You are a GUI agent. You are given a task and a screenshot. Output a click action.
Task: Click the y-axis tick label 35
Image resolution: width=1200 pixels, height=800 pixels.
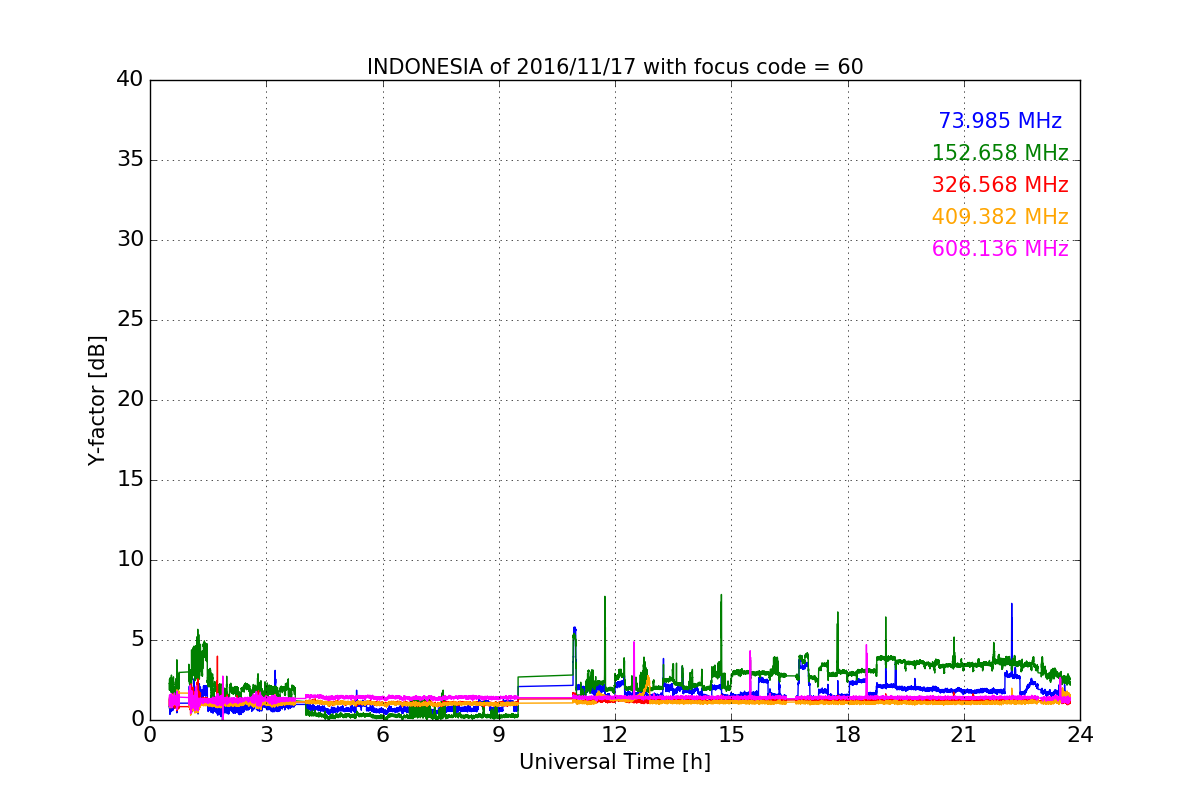pyautogui.click(x=130, y=160)
